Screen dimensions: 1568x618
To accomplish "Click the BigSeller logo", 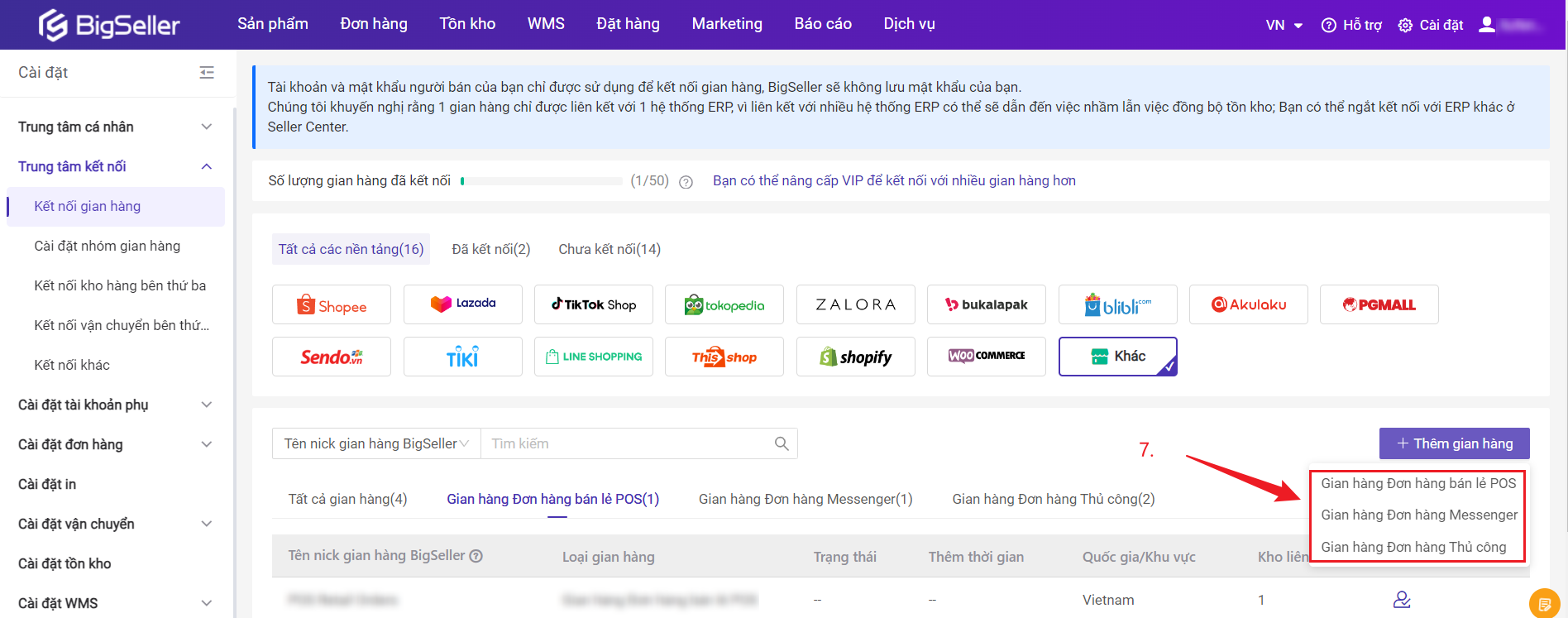I will coord(109,25).
